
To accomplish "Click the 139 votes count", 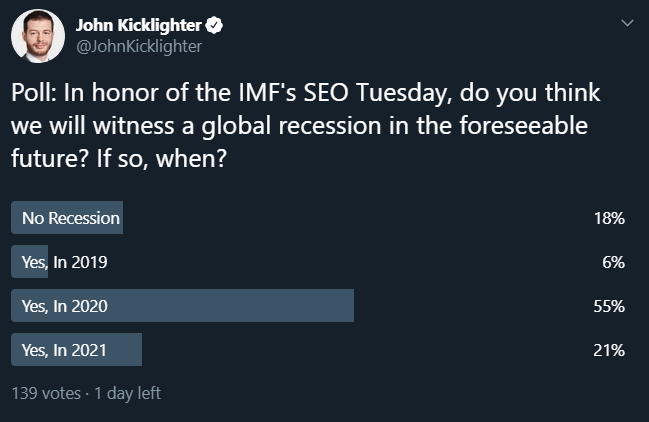I will click(46, 393).
